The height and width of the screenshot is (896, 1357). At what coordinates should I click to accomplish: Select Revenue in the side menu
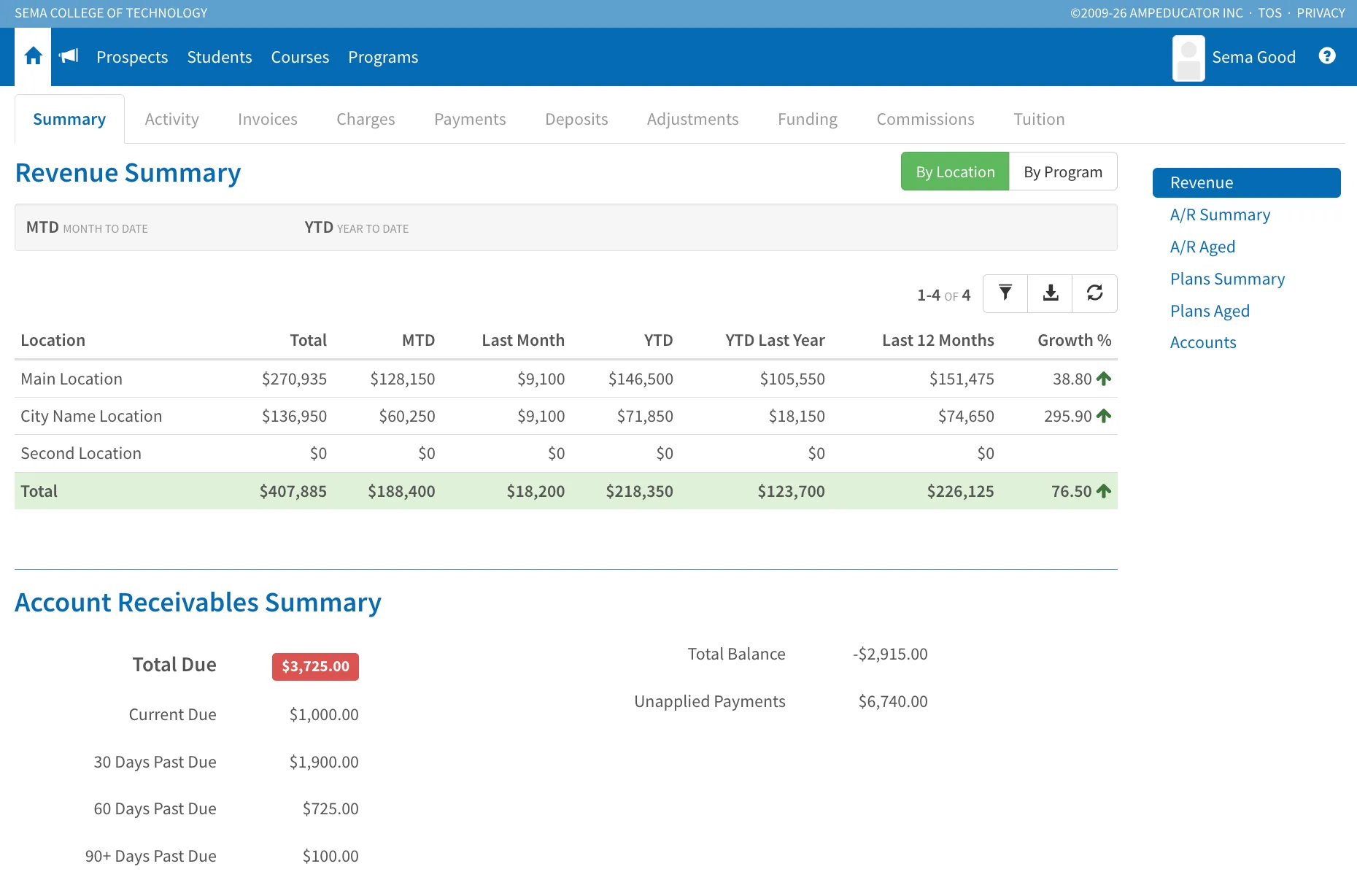click(x=1246, y=182)
